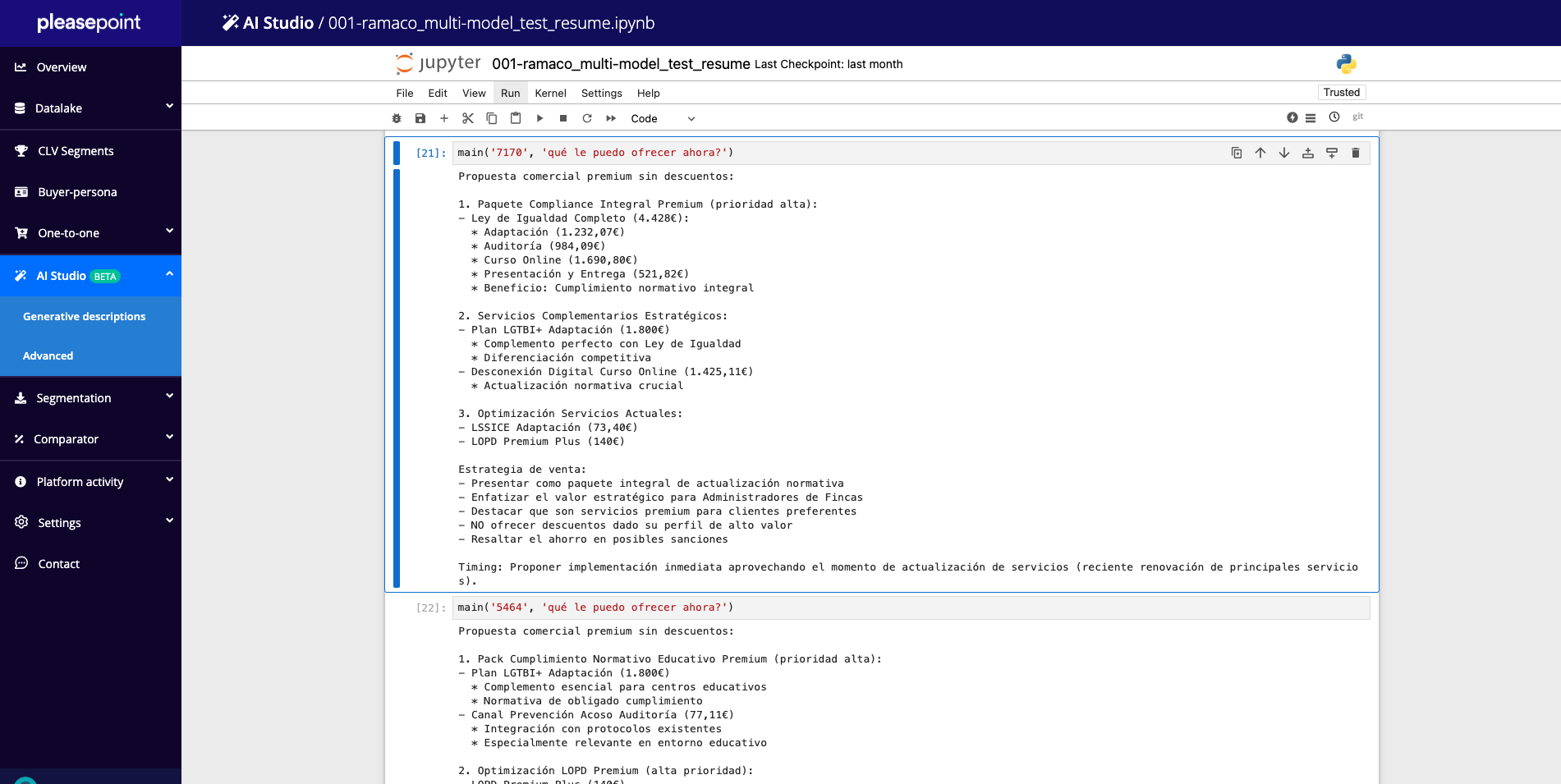The width and height of the screenshot is (1561, 784).
Task: Delete cell 21 with trash icon
Action: (x=1356, y=153)
